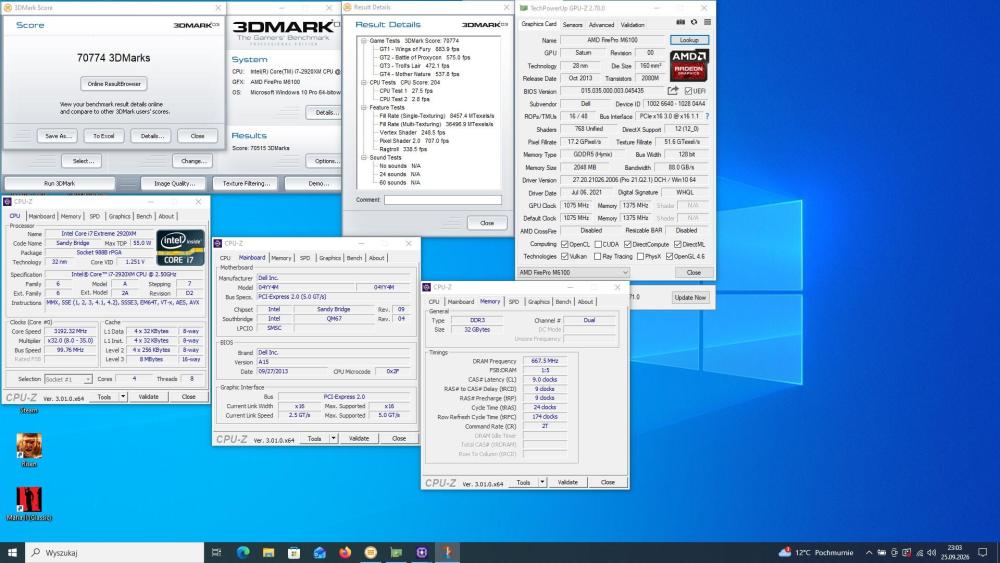Show hidden system tray icons chevron
Image resolution: width=1000 pixels, height=563 pixels.
tap(869, 552)
